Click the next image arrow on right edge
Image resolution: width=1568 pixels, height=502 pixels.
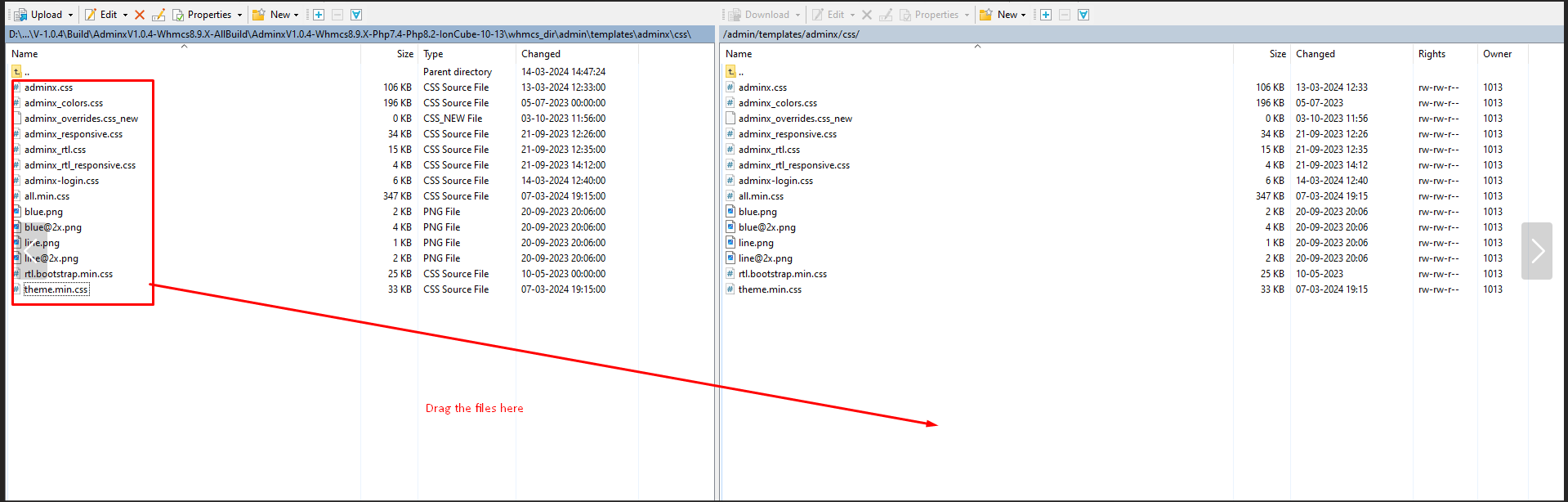click(x=1537, y=251)
